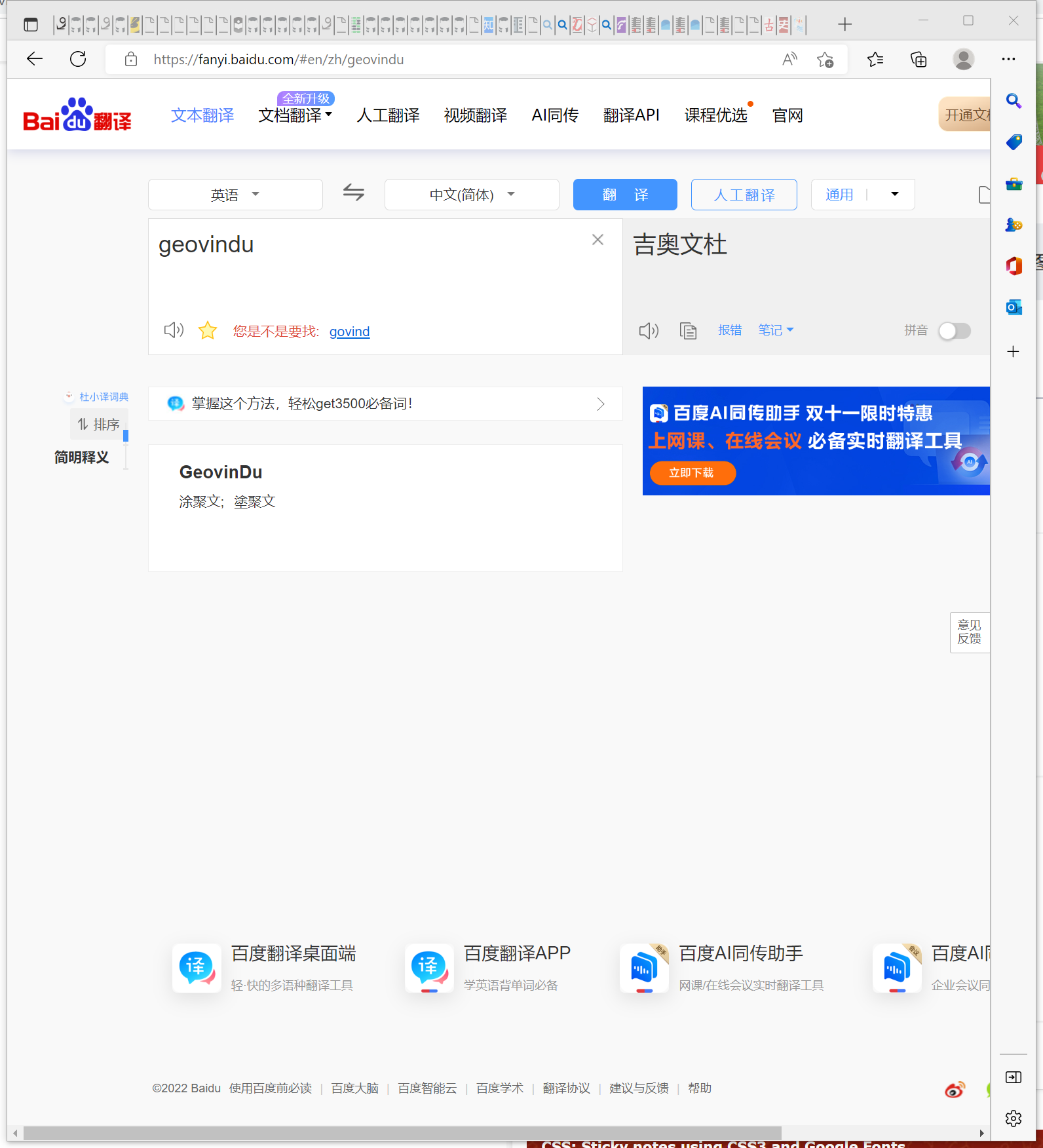Viewport: 1043px width, 1148px height.
Task: Expand the 3500必备词 promo banner
Action: pos(385,404)
